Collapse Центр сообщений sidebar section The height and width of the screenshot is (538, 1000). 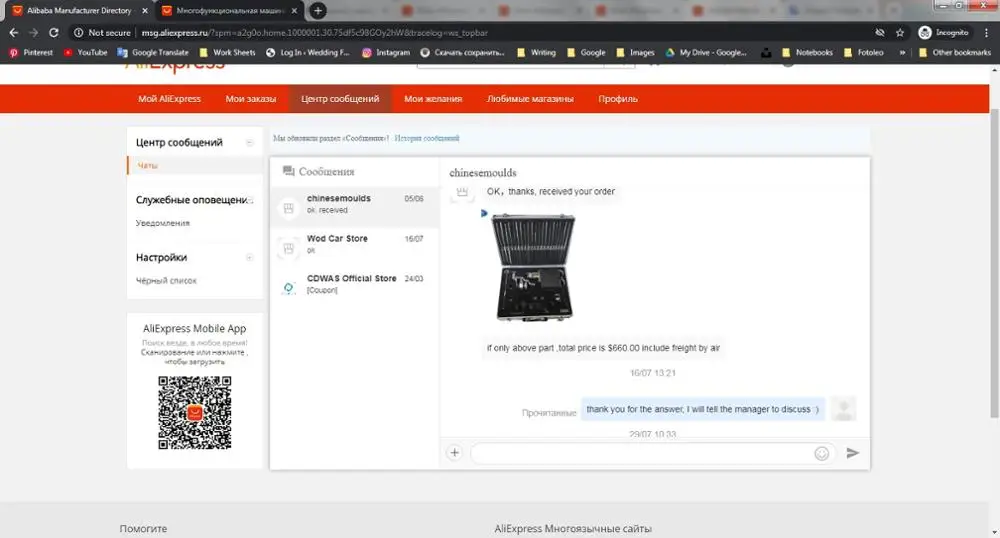249,143
